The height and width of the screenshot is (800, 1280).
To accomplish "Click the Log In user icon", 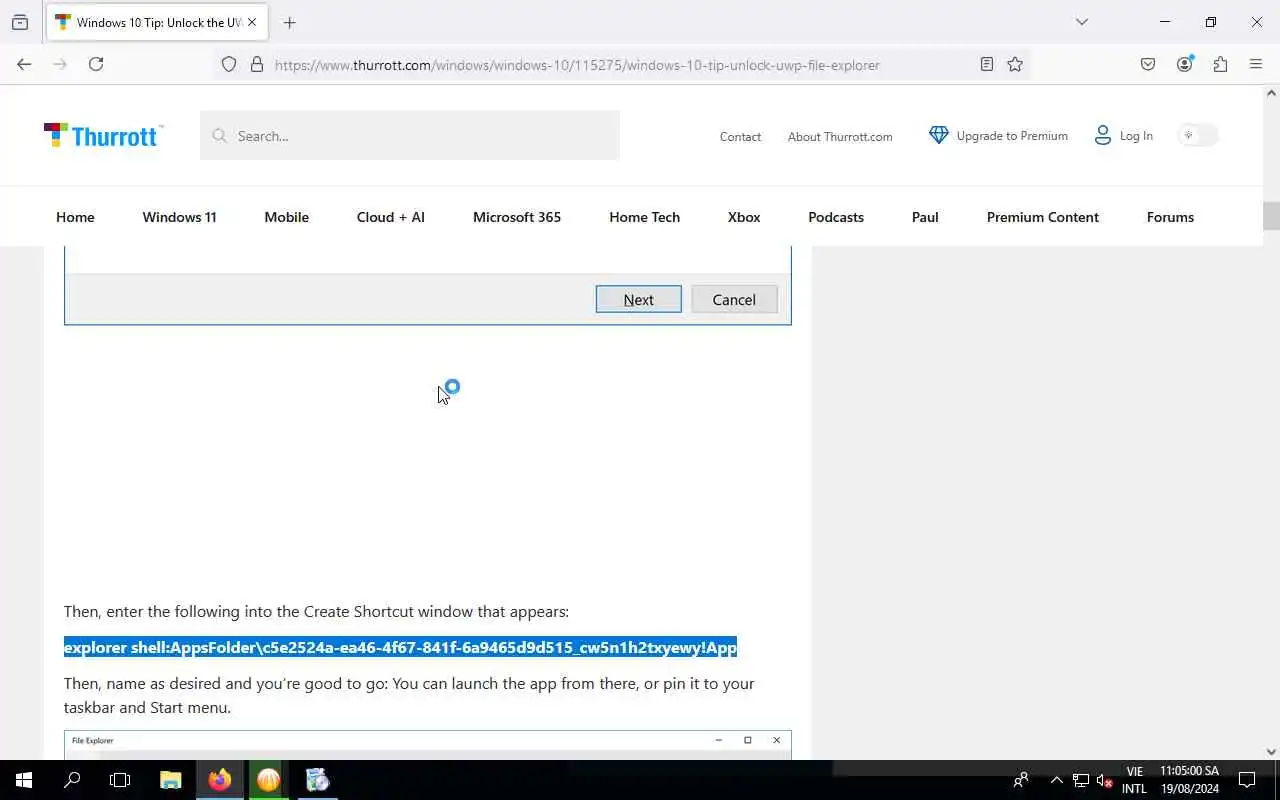I will click(1102, 135).
